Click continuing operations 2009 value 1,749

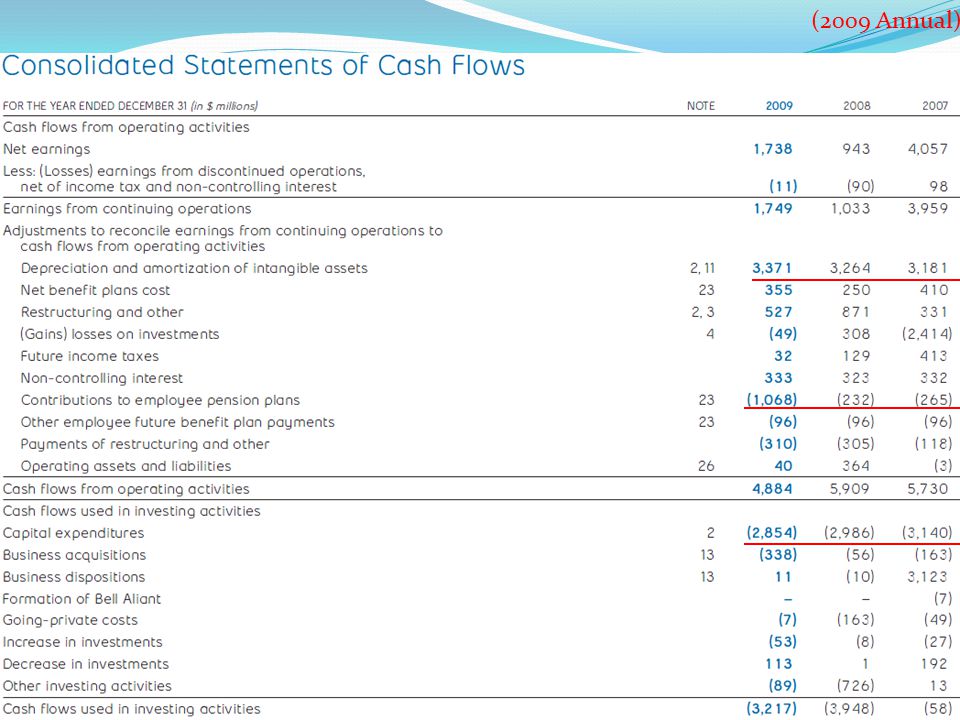coord(773,209)
